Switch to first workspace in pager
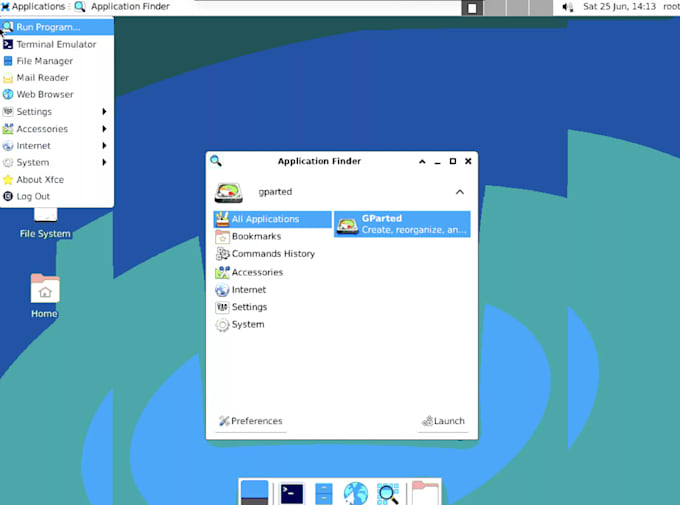Screen dimensions: 680x505 tap(472, 8)
